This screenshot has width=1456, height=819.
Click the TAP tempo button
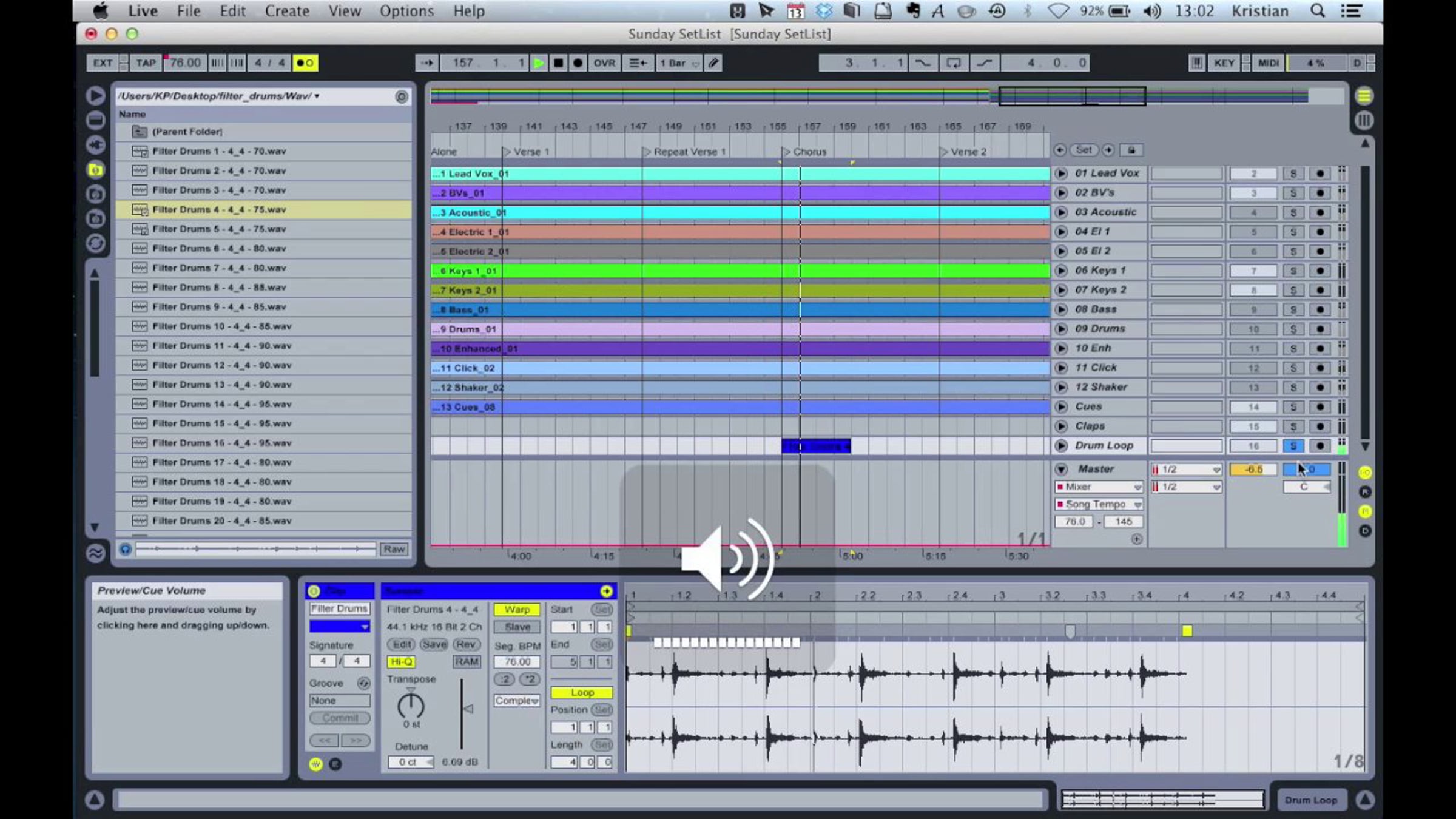pos(146,63)
